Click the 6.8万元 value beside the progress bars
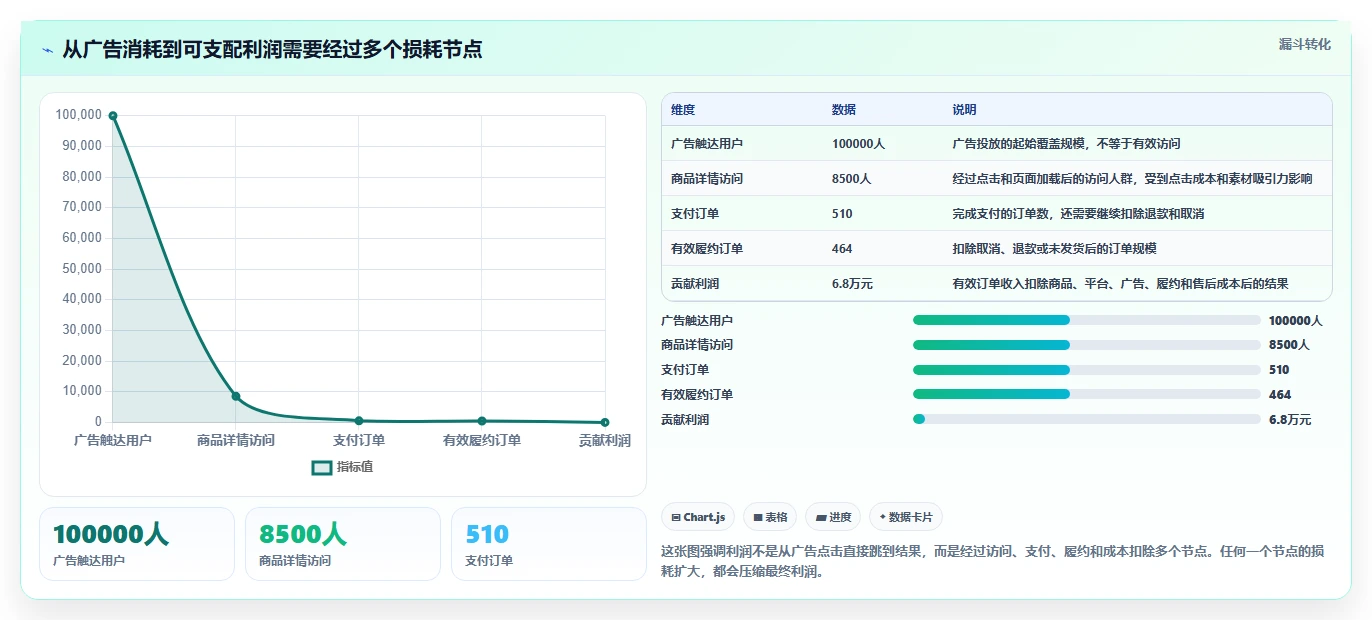Screen dimensions: 1372x620 [1290, 420]
